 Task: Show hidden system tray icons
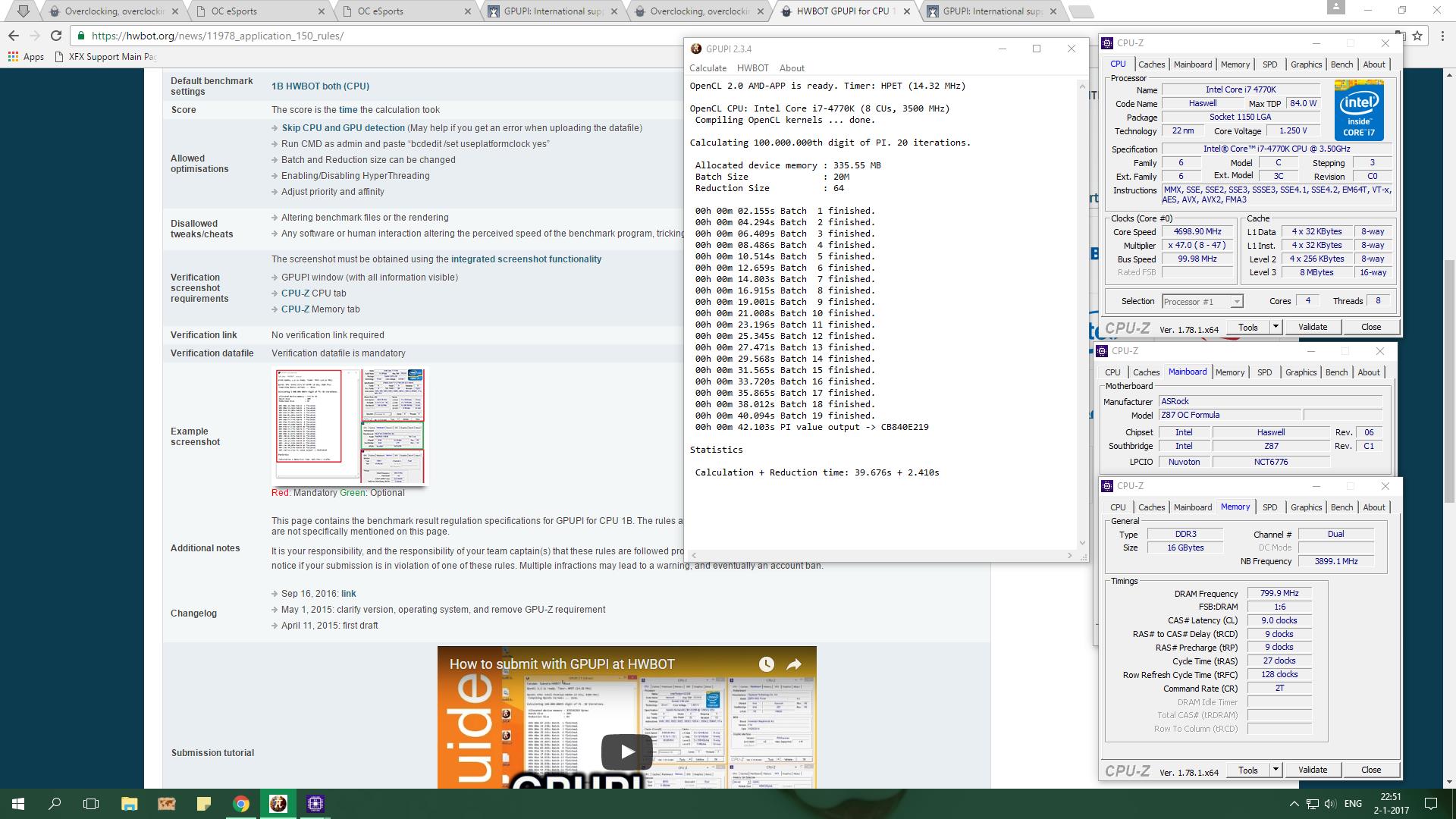[1294, 804]
